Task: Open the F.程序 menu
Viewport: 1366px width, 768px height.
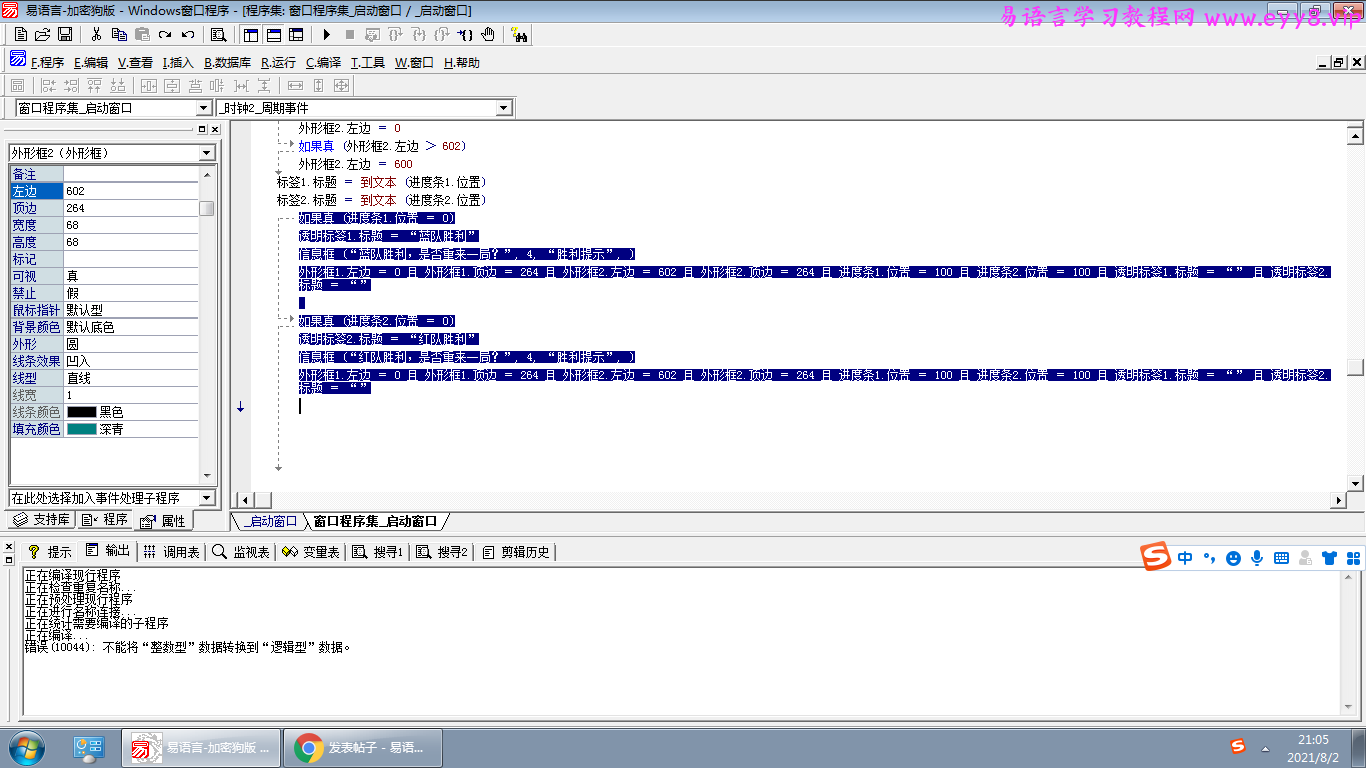Action: [47, 62]
